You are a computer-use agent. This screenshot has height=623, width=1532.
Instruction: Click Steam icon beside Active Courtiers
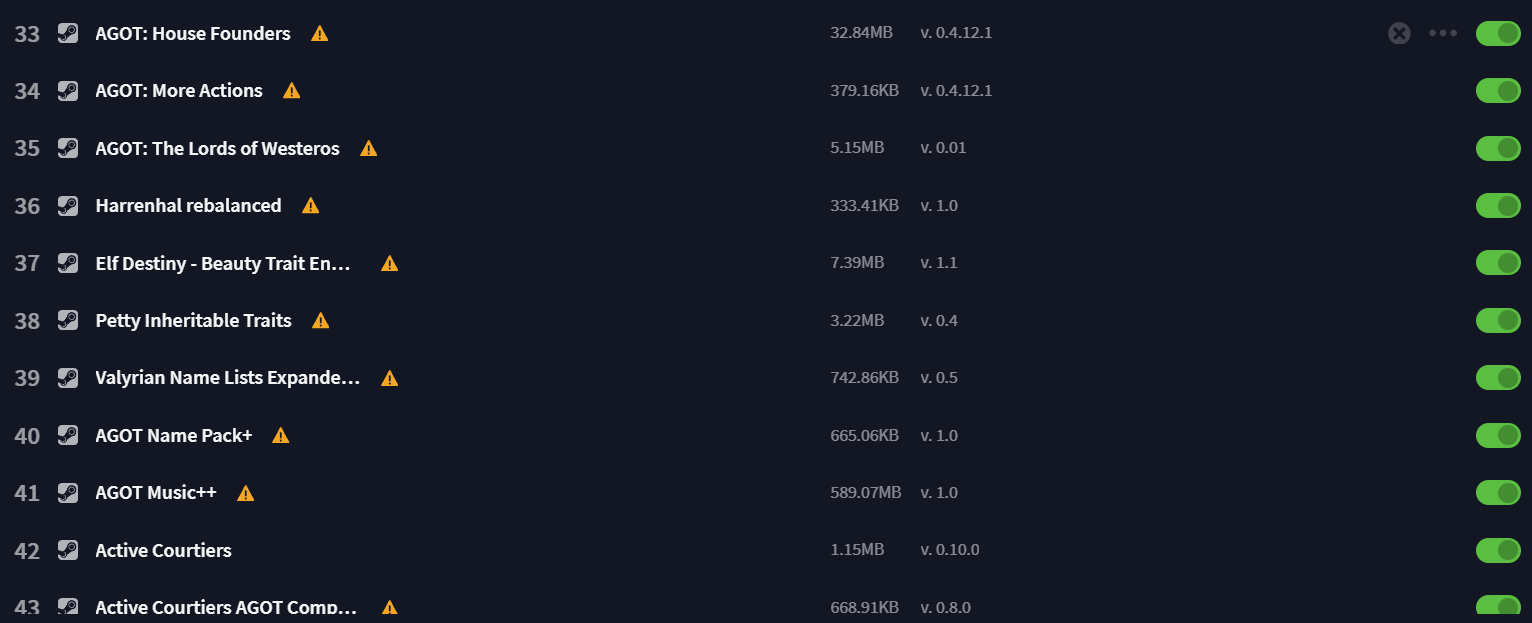pyautogui.click(x=67, y=550)
